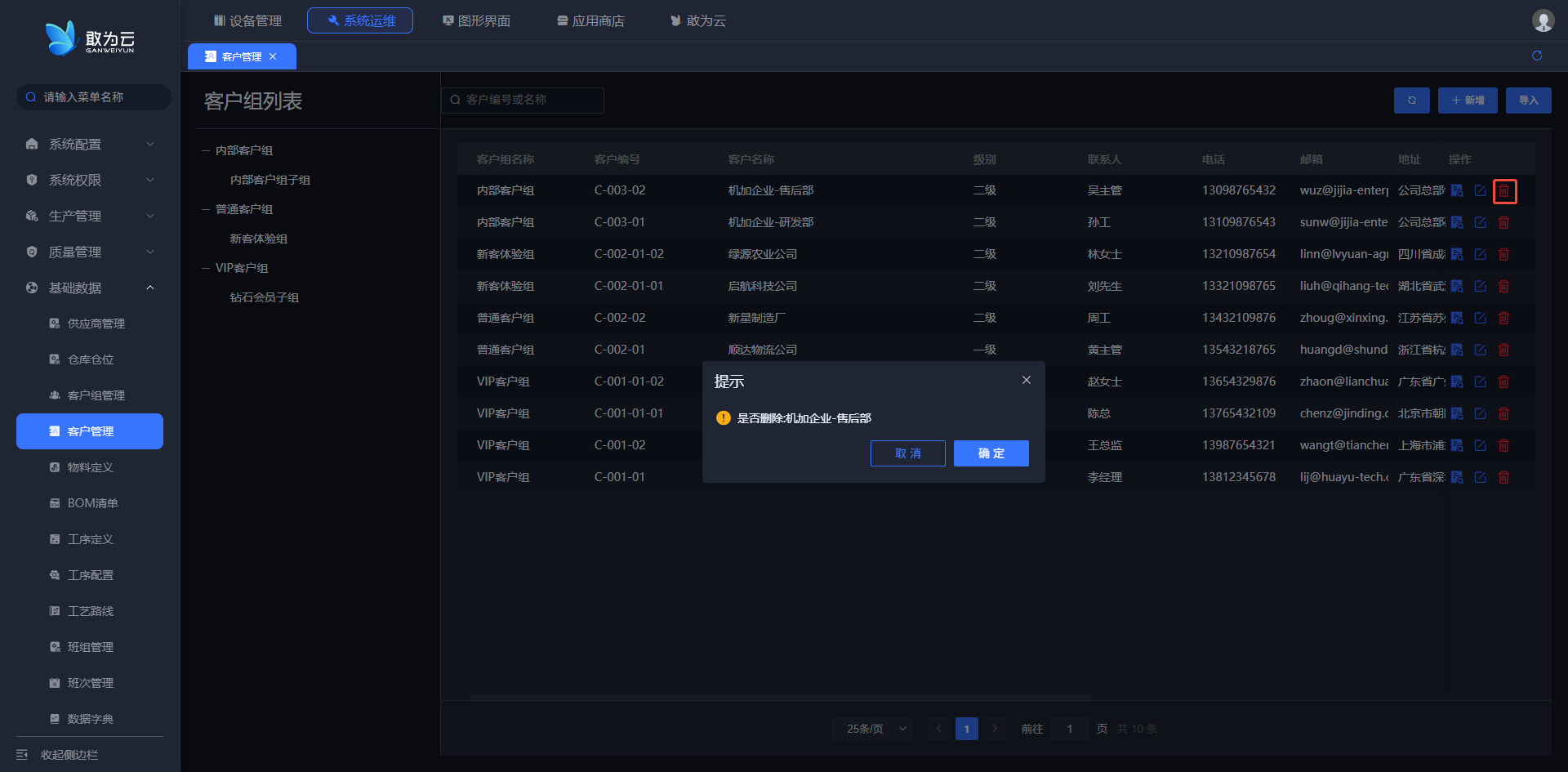Click the edit icon for 绿源农业公司 row

1480,254
